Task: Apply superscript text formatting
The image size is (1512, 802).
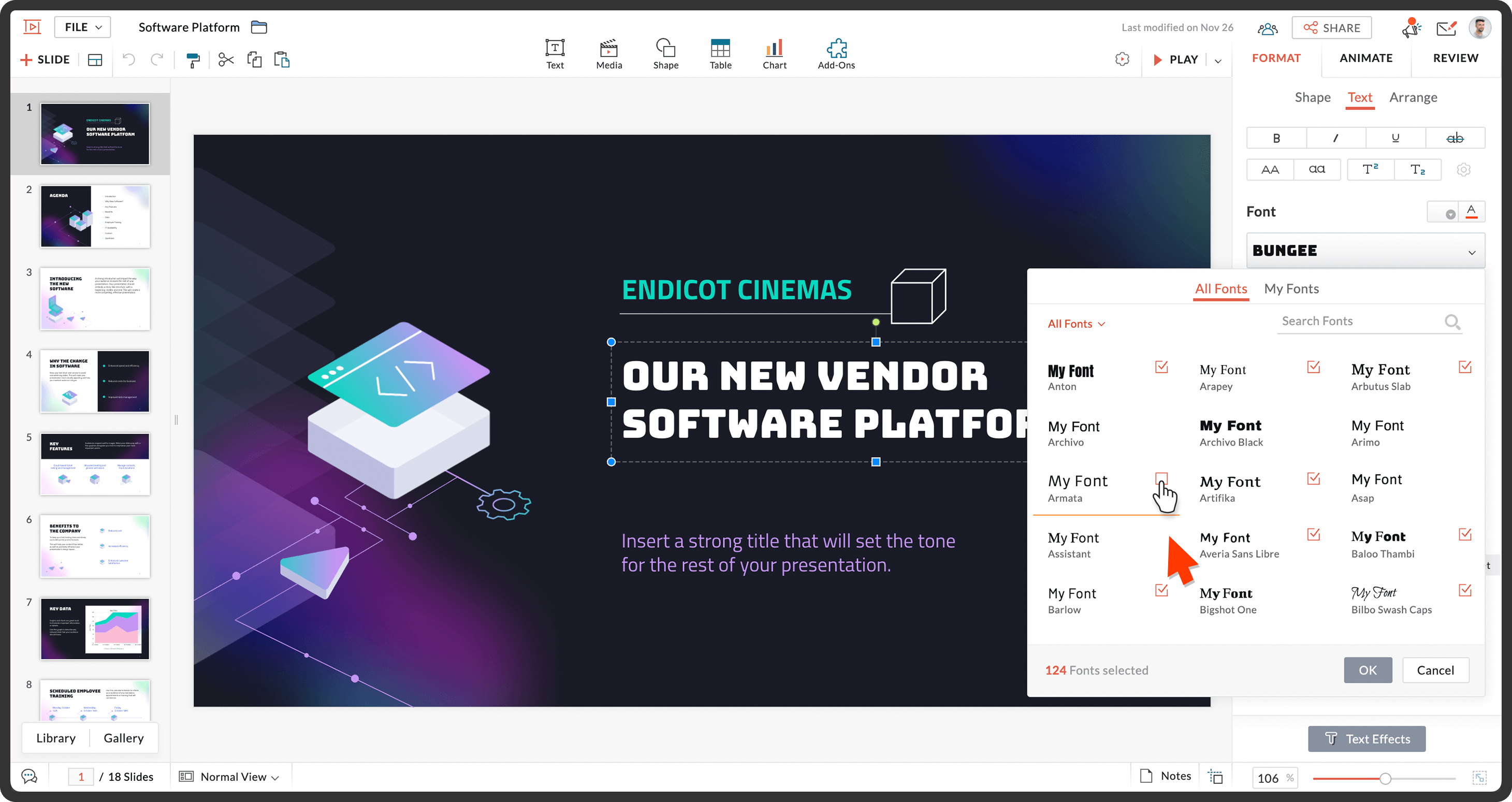Action: point(1370,169)
